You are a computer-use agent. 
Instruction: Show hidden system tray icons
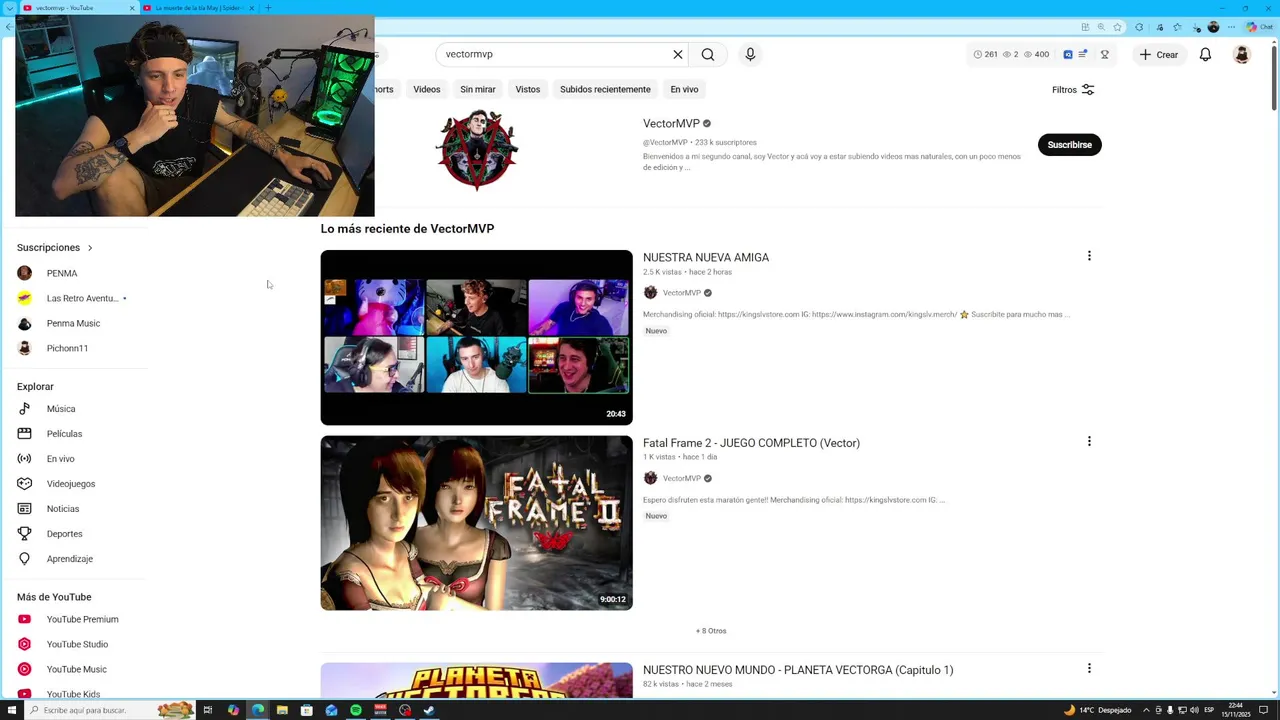click(x=1146, y=710)
